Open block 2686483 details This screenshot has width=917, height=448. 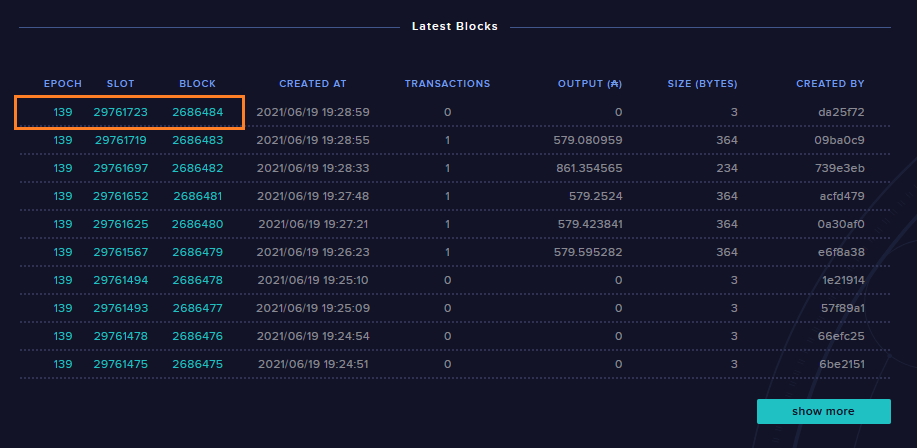click(197, 140)
